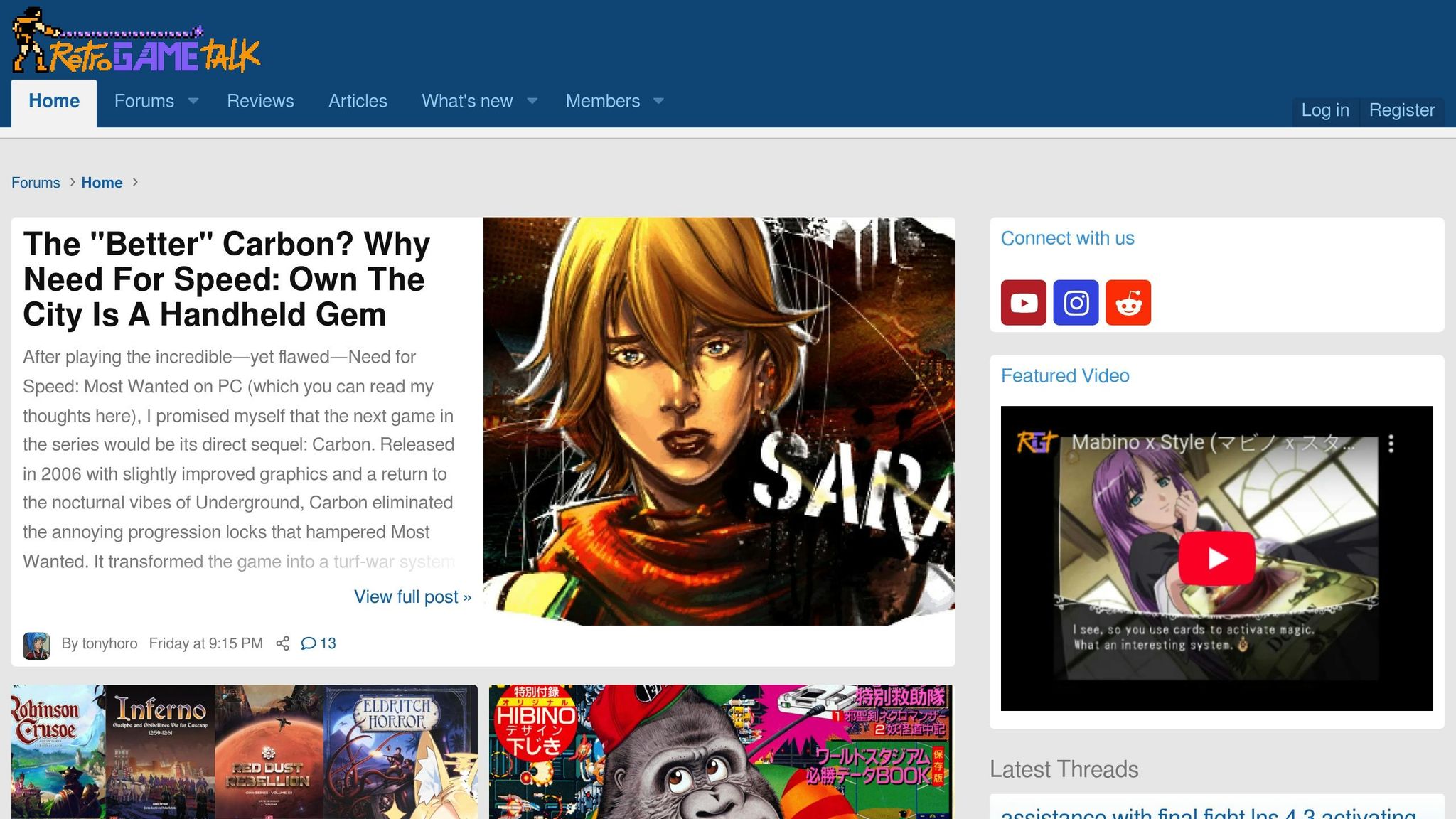Expand the What's new dropdown arrow
1456x819 pixels.
[x=532, y=102]
